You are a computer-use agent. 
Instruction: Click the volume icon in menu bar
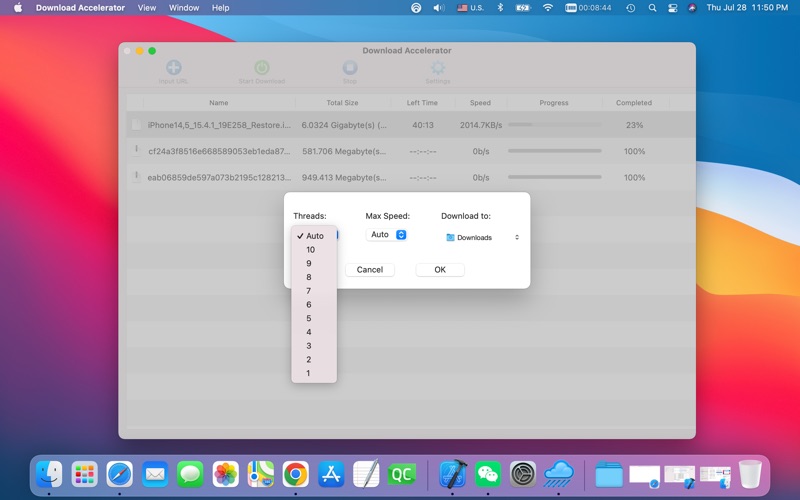coord(439,8)
